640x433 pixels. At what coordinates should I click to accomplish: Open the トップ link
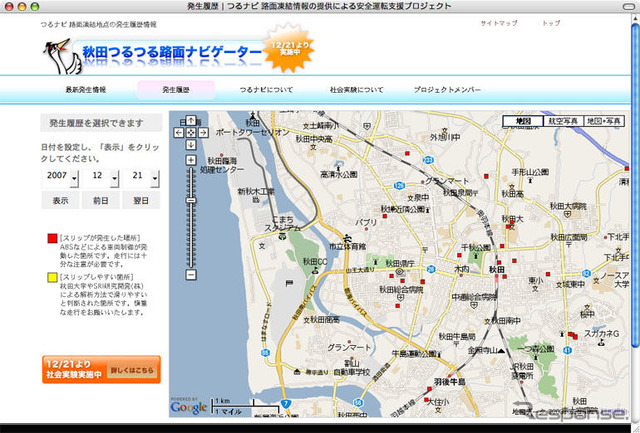click(x=551, y=23)
